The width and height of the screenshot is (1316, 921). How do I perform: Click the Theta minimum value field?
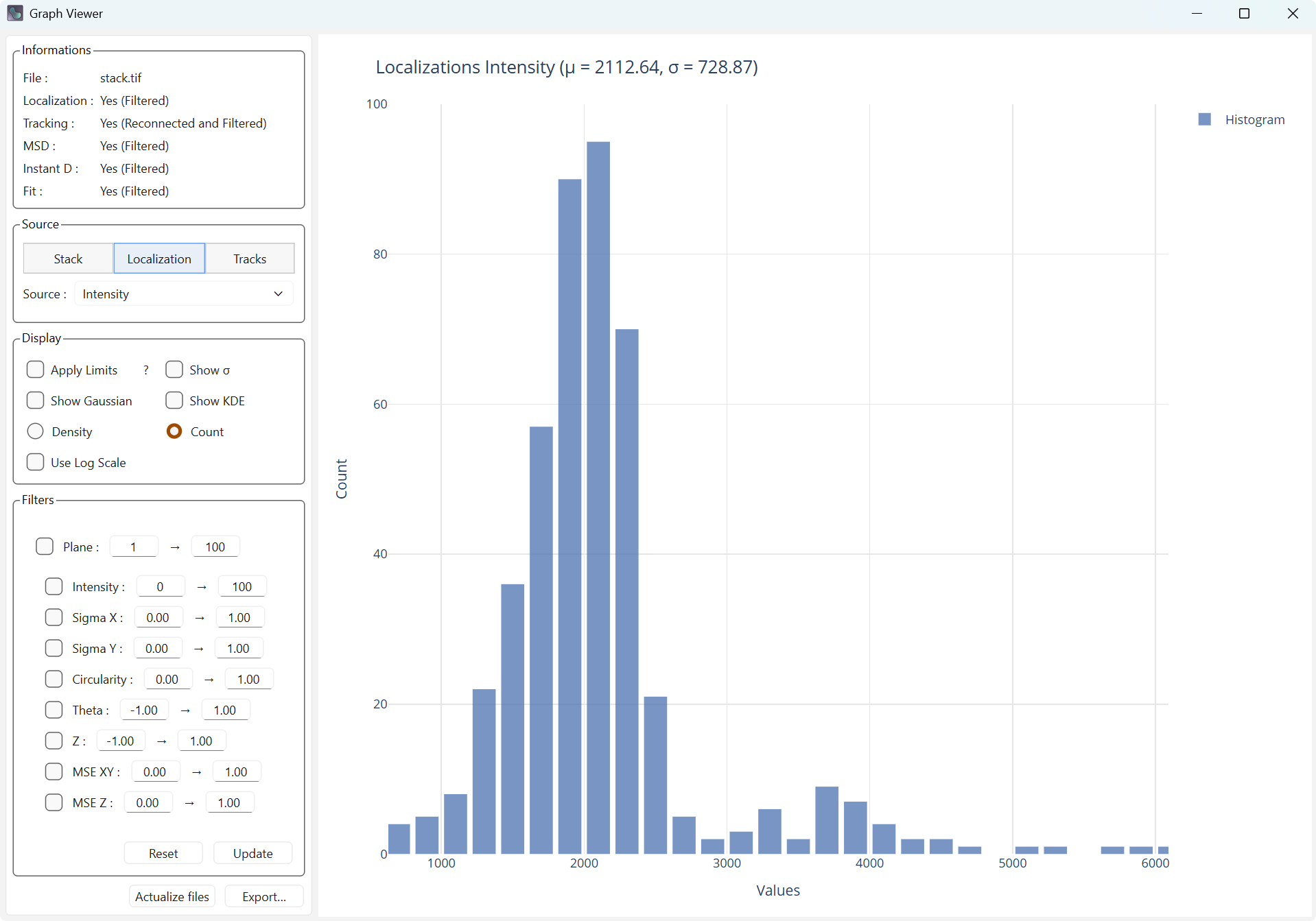tap(143, 710)
